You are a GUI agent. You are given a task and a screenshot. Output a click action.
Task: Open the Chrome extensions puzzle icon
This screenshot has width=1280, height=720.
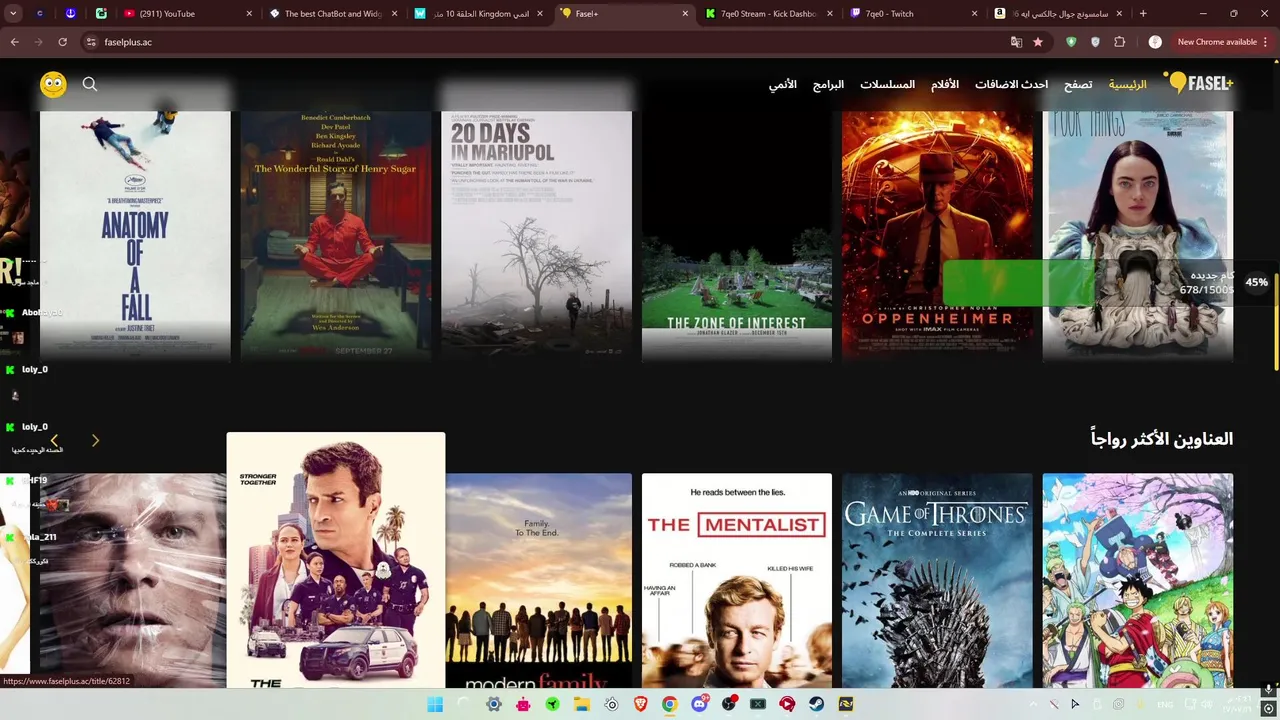click(x=1119, y=42)
